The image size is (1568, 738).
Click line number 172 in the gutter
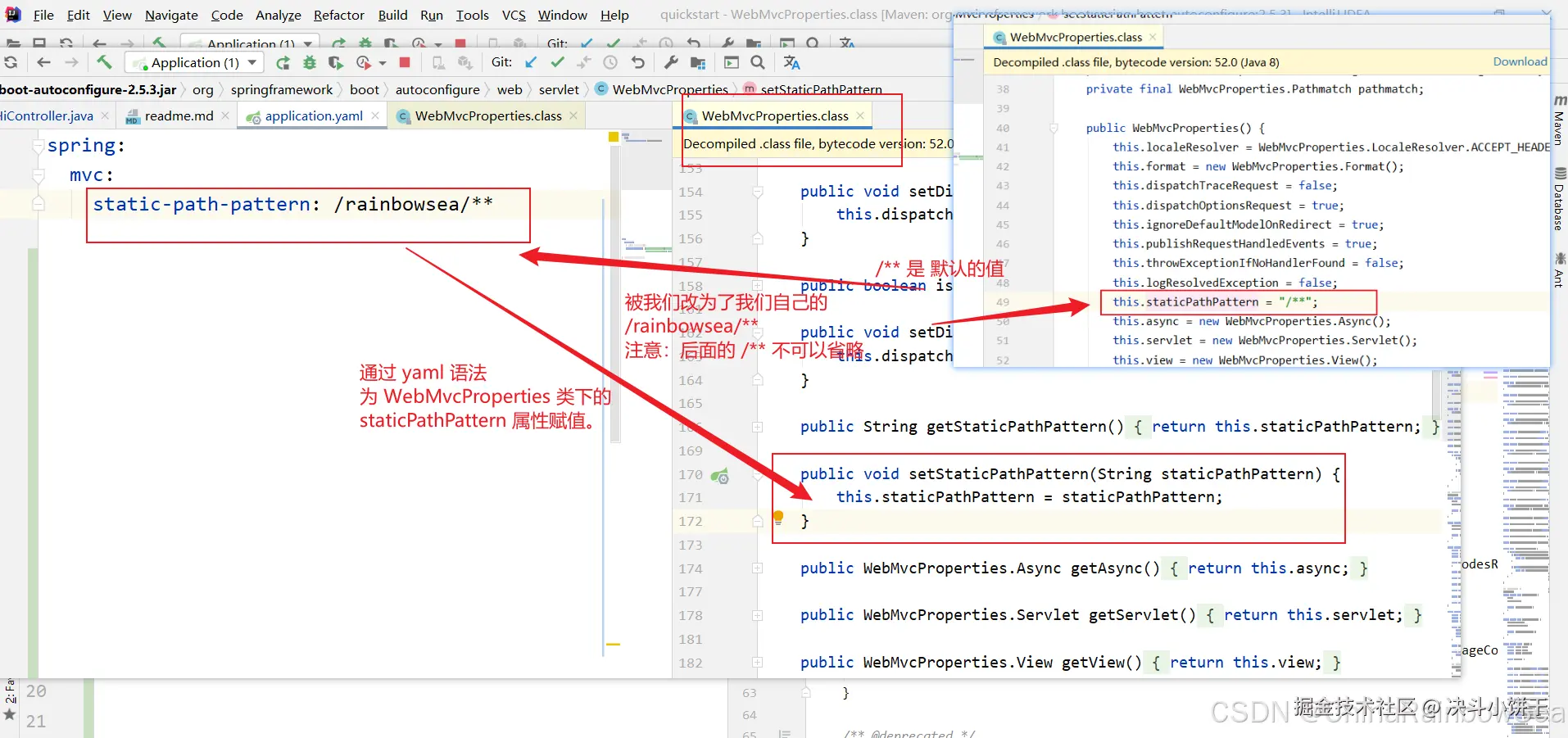[x=690, y=521]
